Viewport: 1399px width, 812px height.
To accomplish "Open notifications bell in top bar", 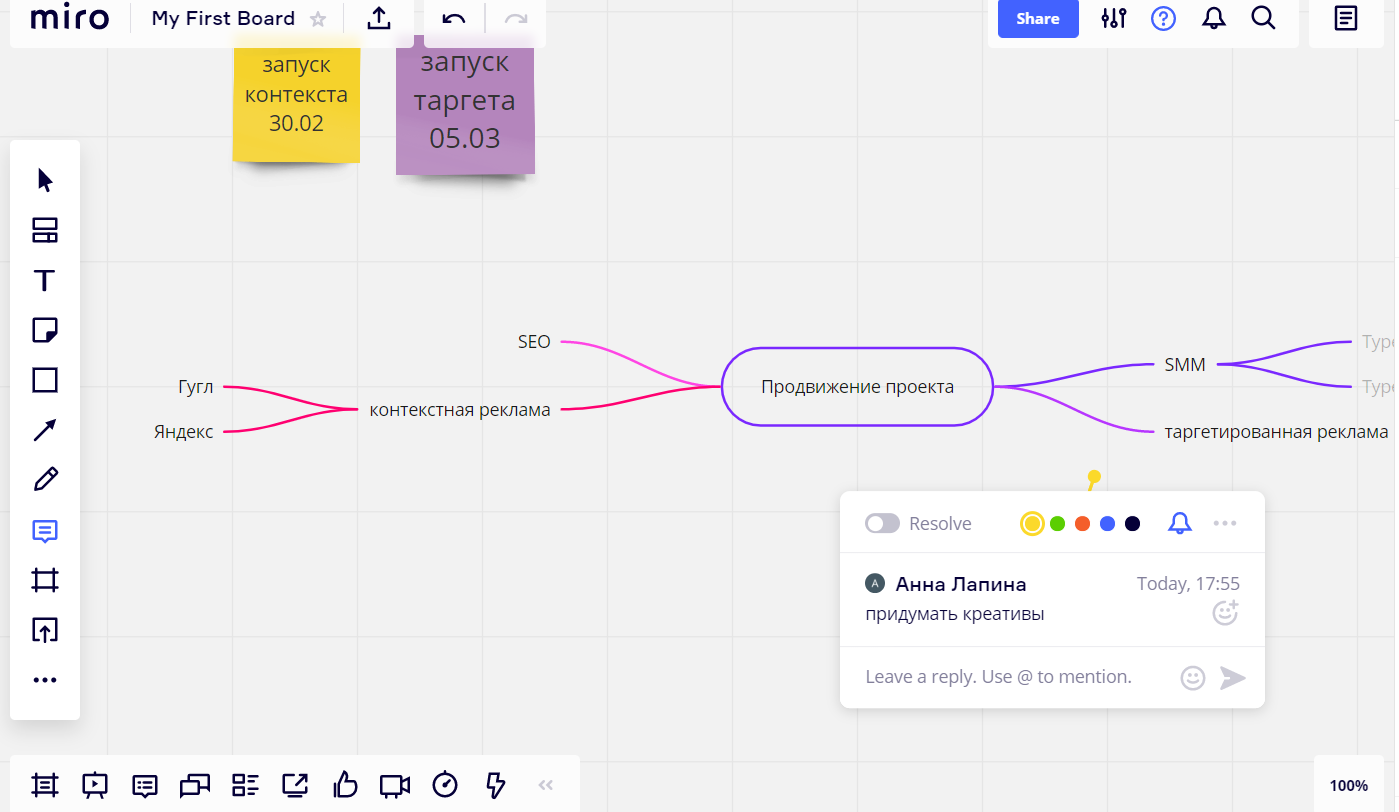I will [x=1214, y=18].
